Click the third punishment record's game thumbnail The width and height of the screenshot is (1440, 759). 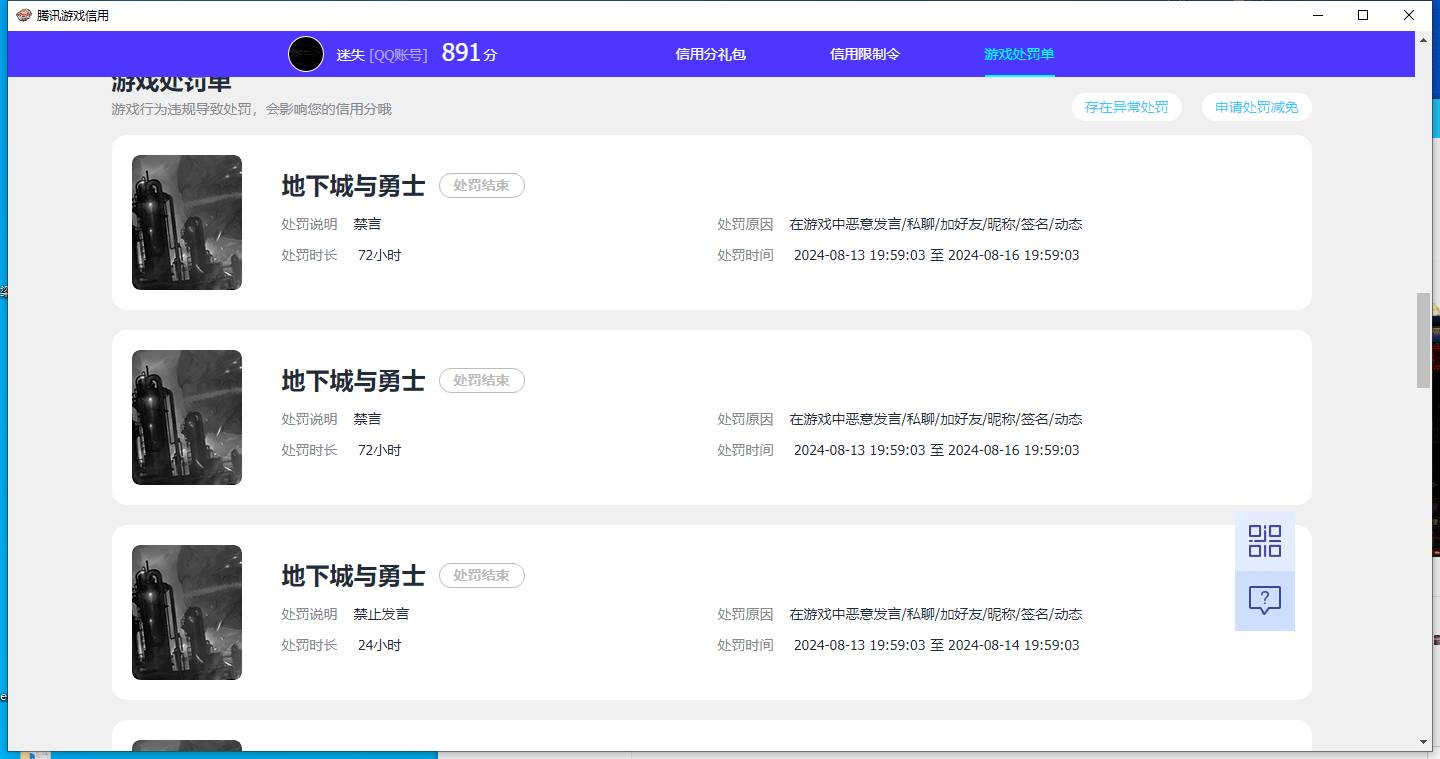click(x=186, y=612)
